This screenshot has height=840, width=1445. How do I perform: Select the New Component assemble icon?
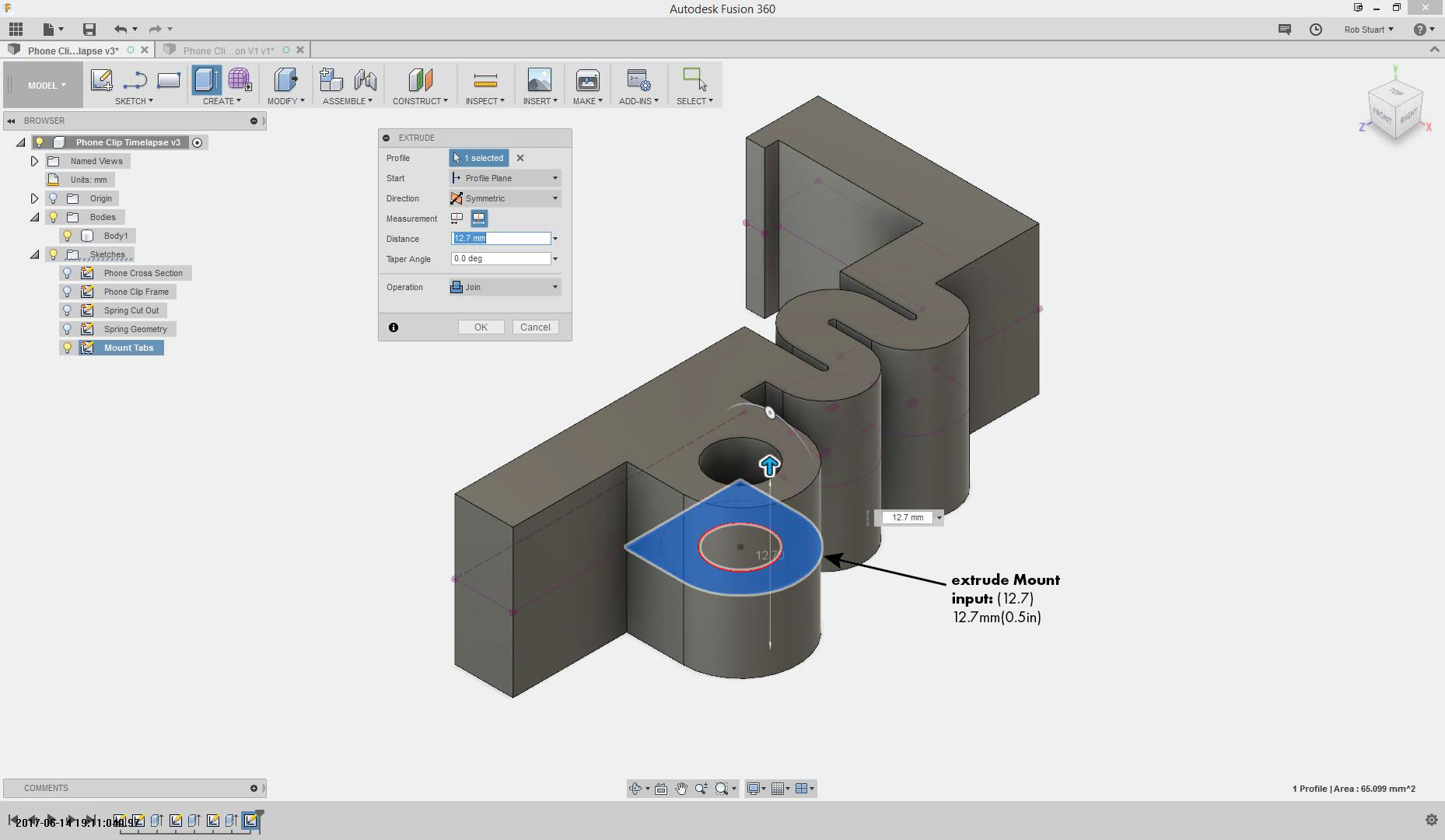coord(331,80)
